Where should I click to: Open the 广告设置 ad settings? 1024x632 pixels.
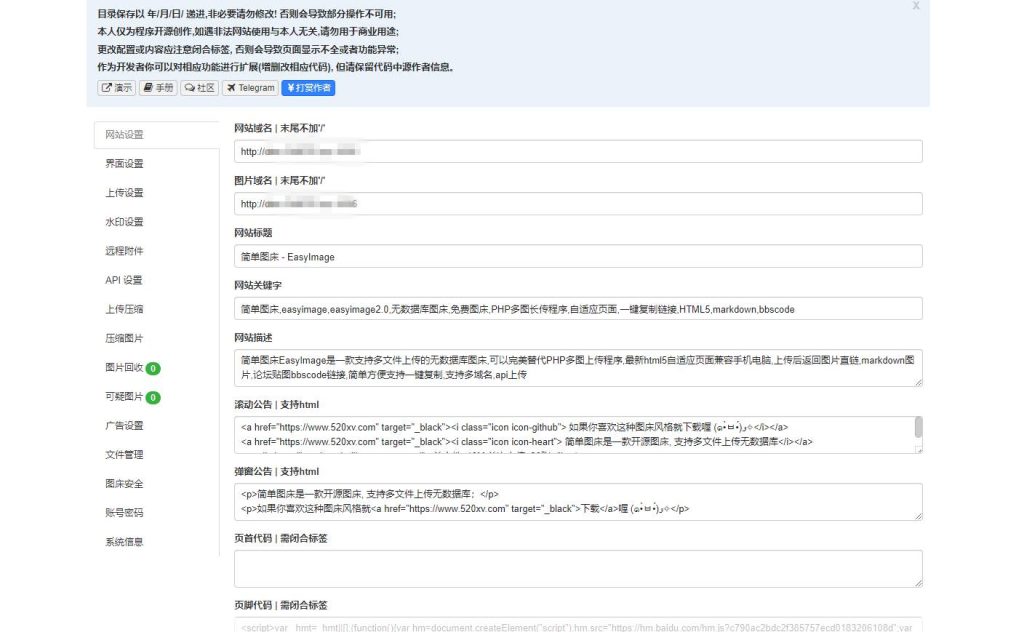click(123, 424)
